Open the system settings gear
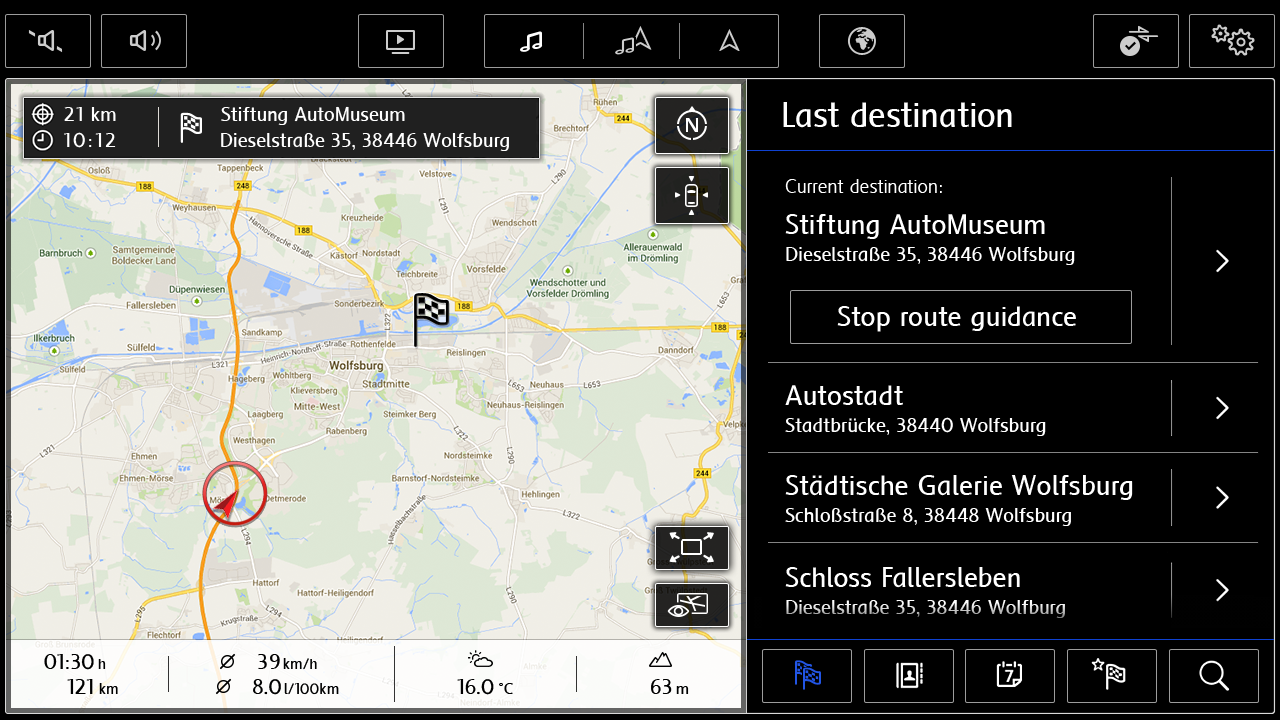The image size is (1280, 720). point(1231,41)
